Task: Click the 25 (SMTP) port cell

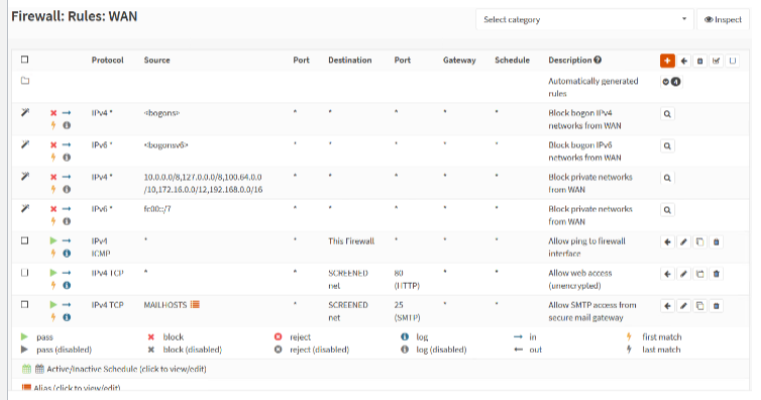Action: (x=407, y=311)
